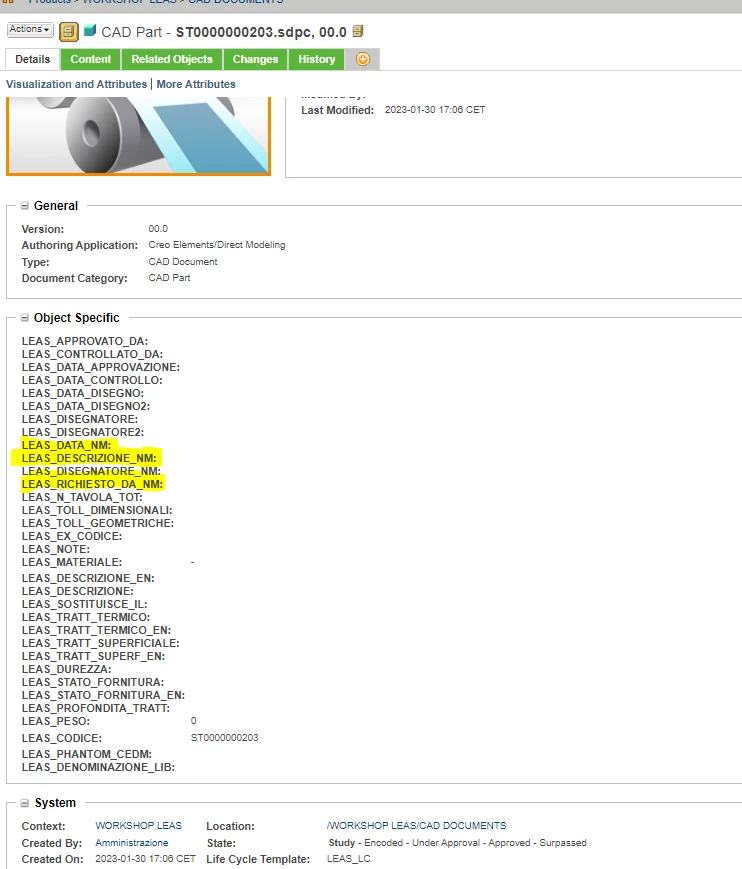
Task: Click the LEAS_DESCRIZIONE_NM attribute label
Action: 89,458
